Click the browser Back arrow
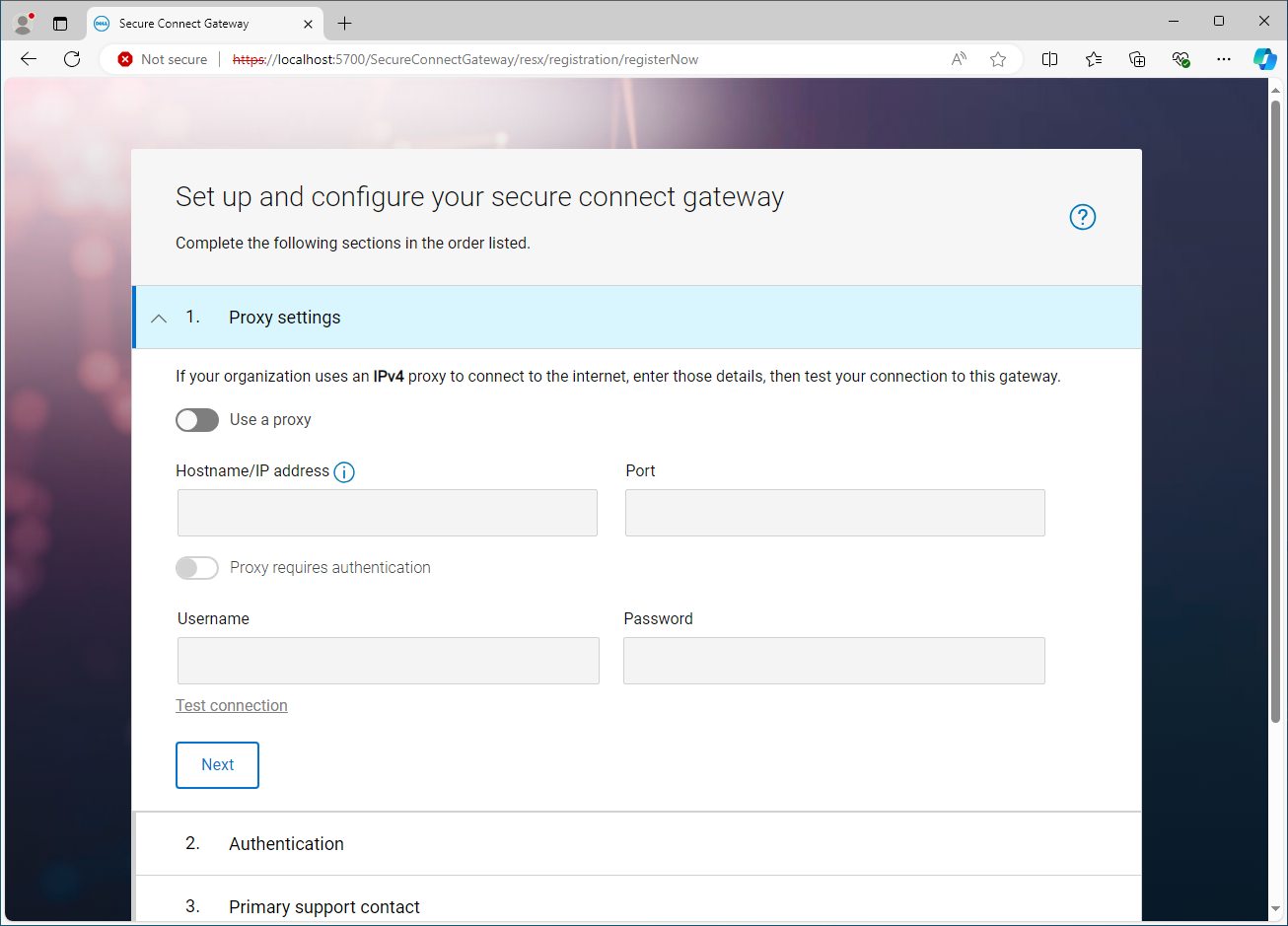The height and width of the screenshot is (926, 1288). pyautogui.click(x=28, y=59)
